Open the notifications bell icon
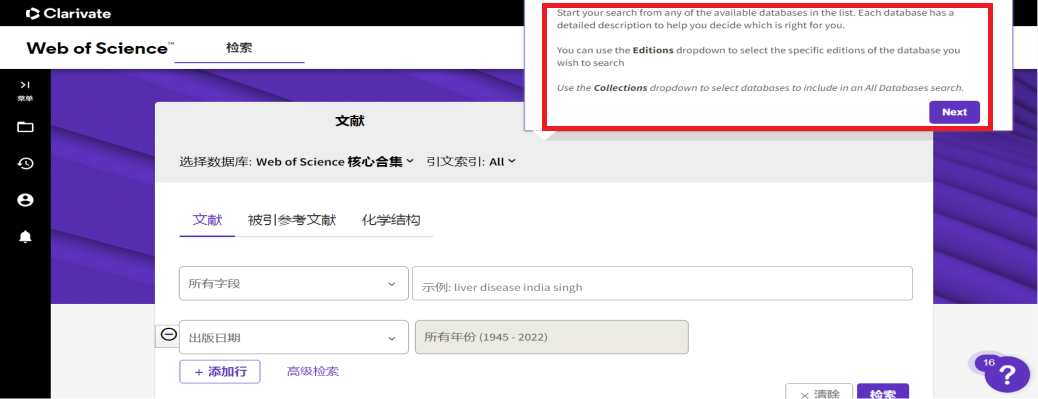 (25, 237)
